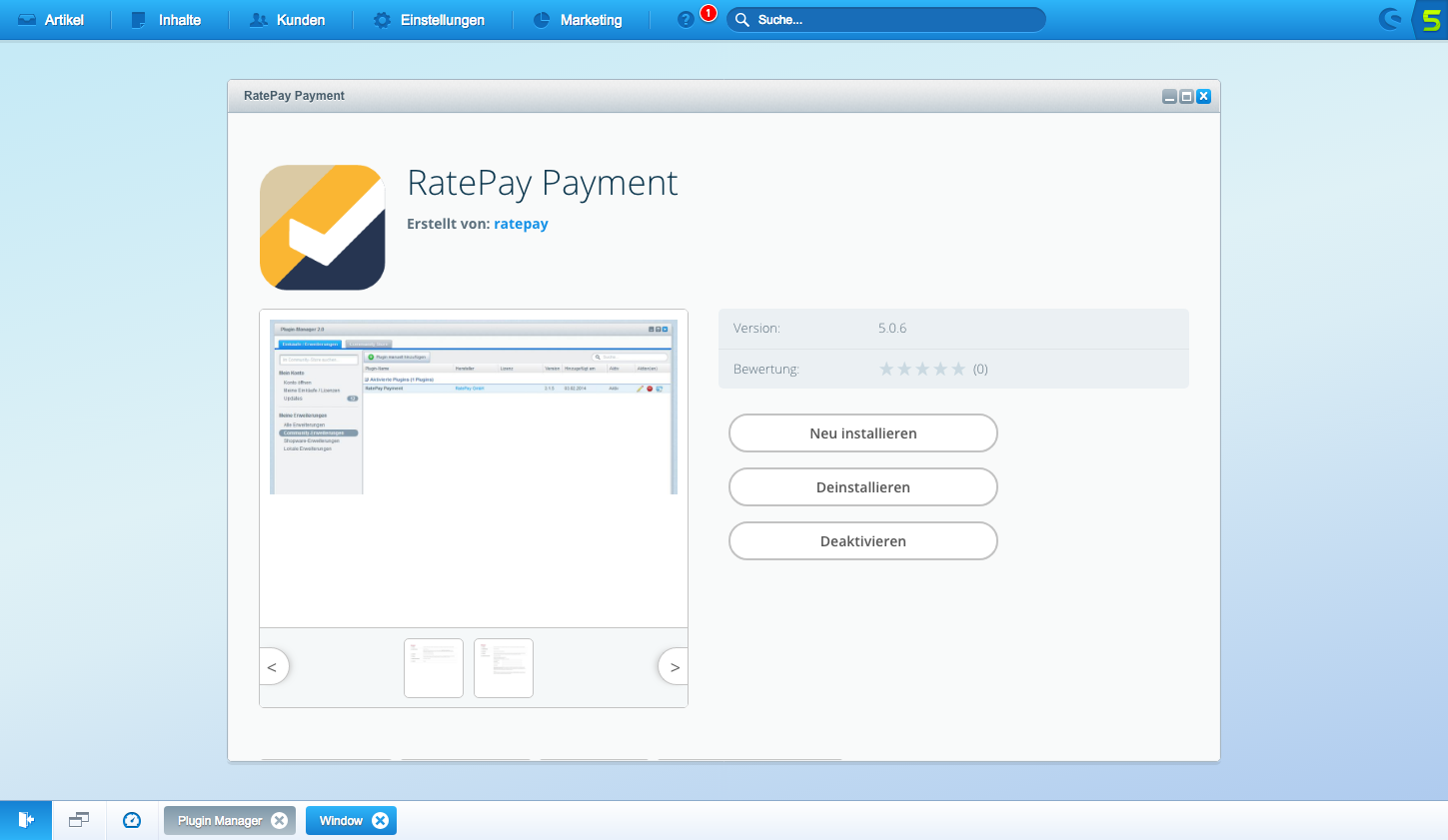Click the green version 5 badge

tap(1431, 20)
